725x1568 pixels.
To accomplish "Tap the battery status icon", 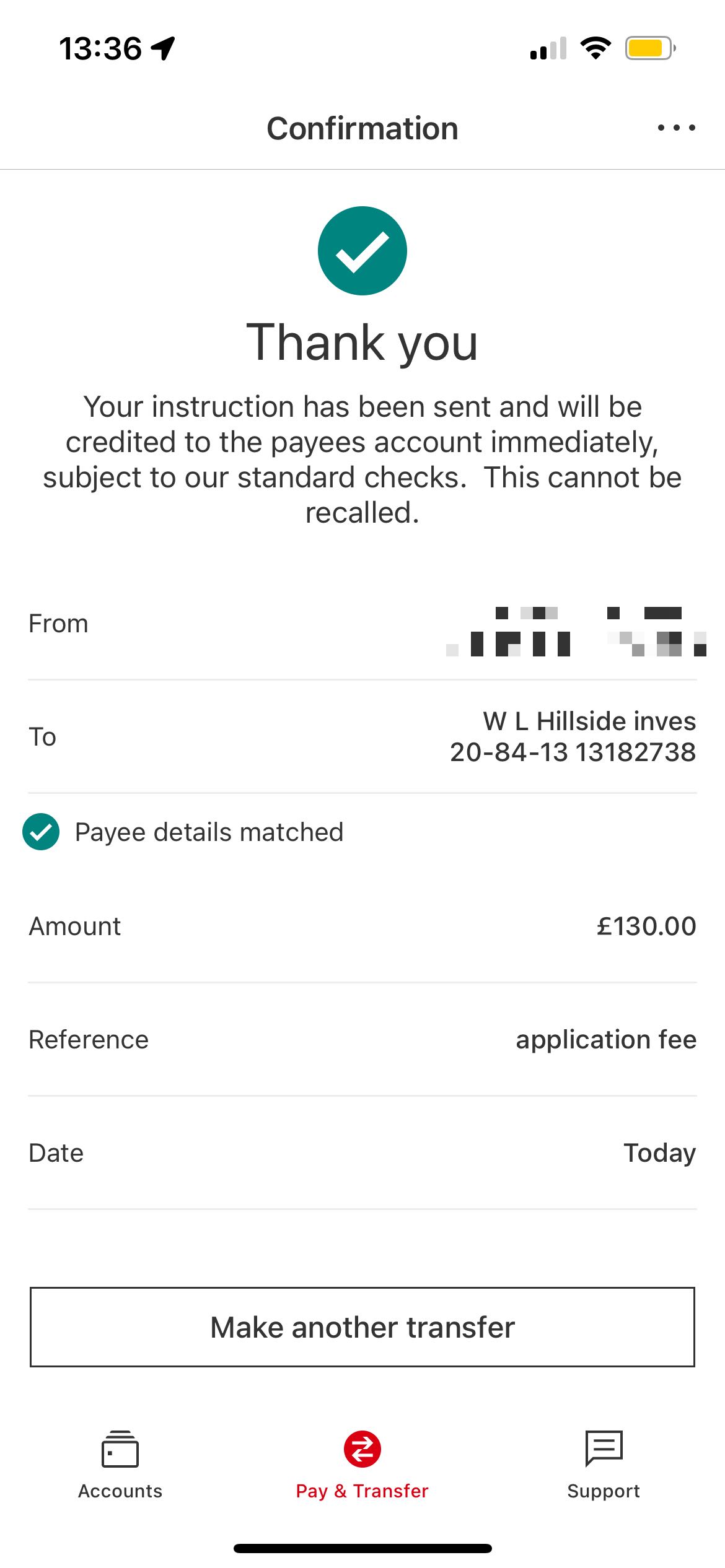I will tap(649, 48).
